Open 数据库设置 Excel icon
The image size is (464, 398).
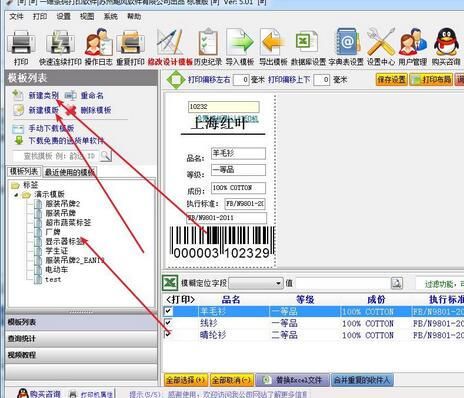(307, 42)
